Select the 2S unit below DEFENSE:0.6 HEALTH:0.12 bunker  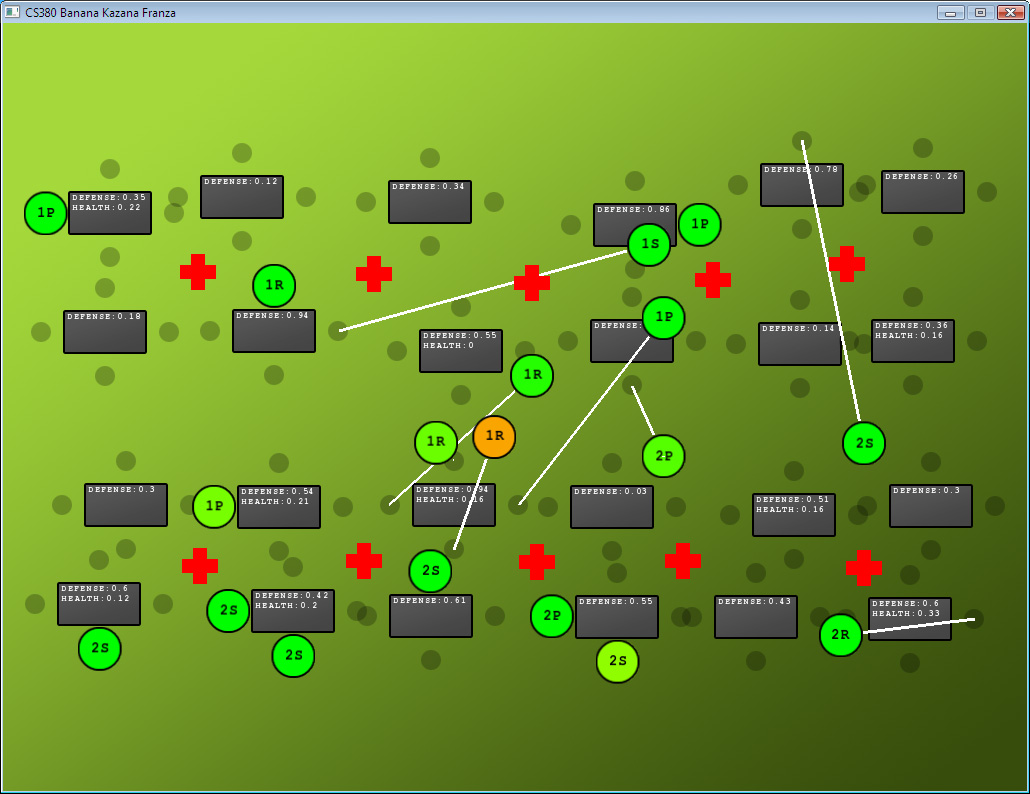(100, 649)
